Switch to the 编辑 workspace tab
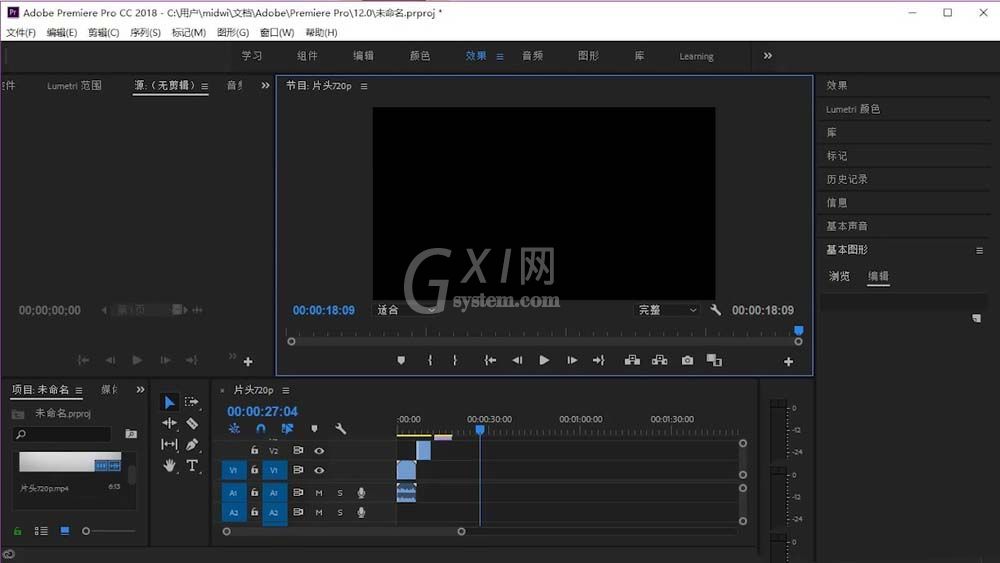The height and width of the screenshot is (563, 1000). point(364,56)
